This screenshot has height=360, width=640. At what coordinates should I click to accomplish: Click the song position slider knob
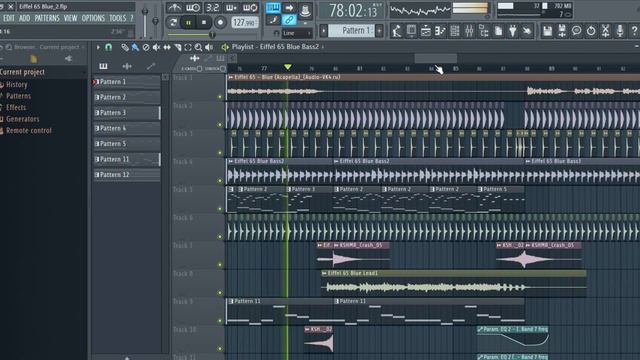click(x=212, y=35)
